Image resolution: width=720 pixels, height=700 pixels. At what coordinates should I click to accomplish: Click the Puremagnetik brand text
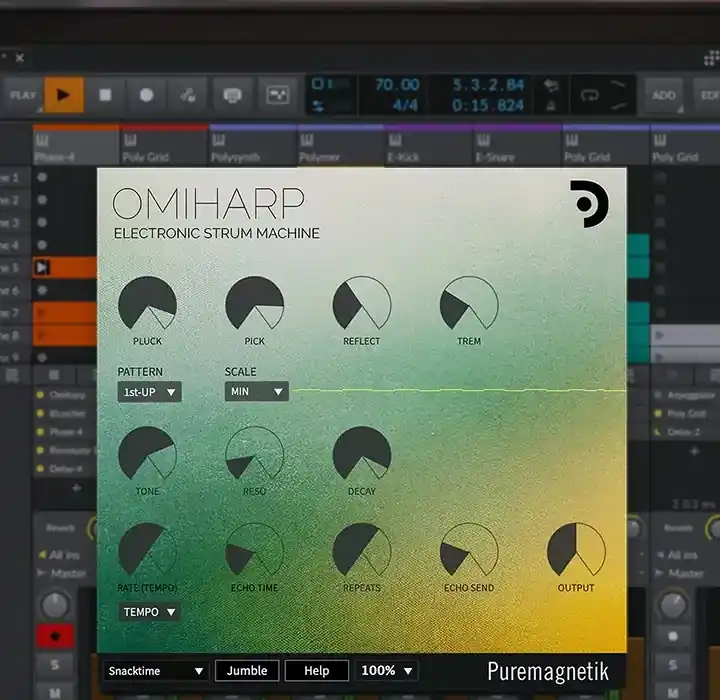(x=548, y=672)
